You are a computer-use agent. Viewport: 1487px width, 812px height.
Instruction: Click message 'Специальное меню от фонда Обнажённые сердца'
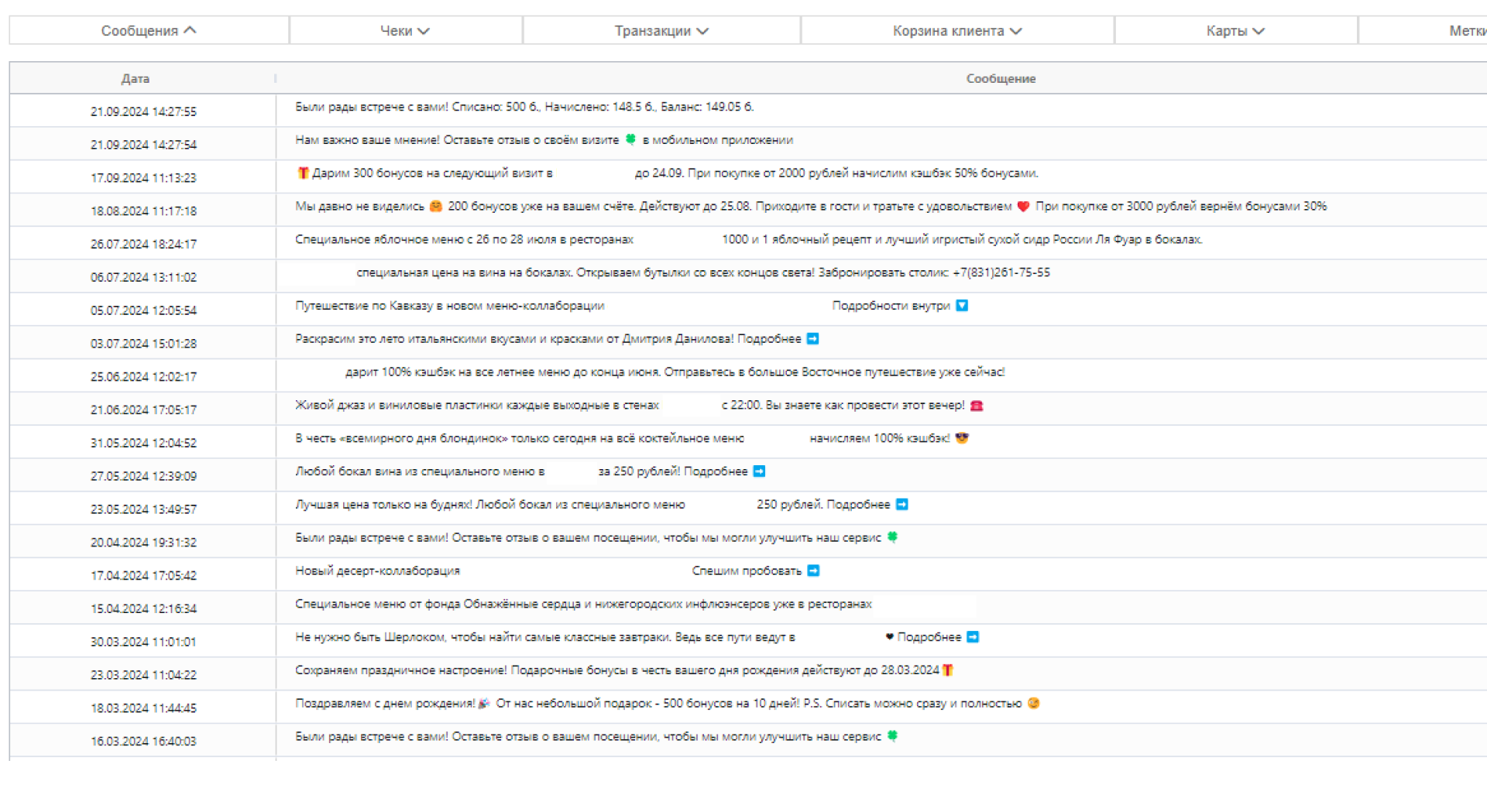point(583,604)
